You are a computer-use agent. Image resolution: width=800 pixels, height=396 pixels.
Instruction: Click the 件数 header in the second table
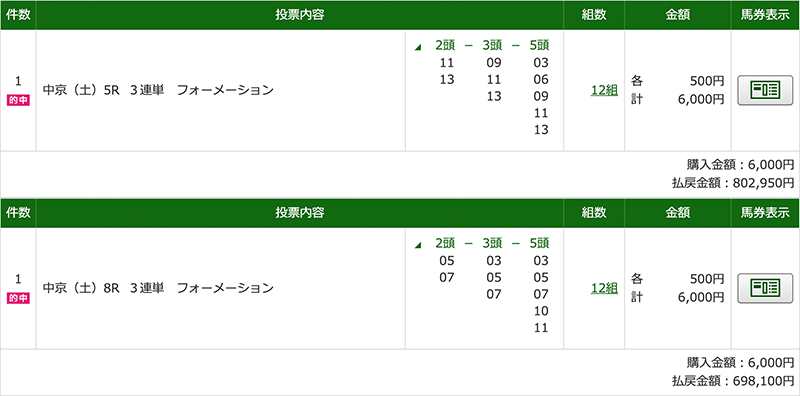(18, 213)
